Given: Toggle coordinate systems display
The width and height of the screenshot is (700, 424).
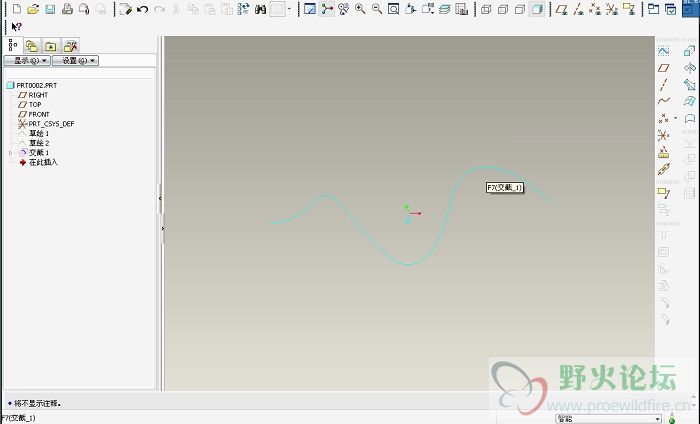Looking at the screenshot, I should [x=612, y=9].
